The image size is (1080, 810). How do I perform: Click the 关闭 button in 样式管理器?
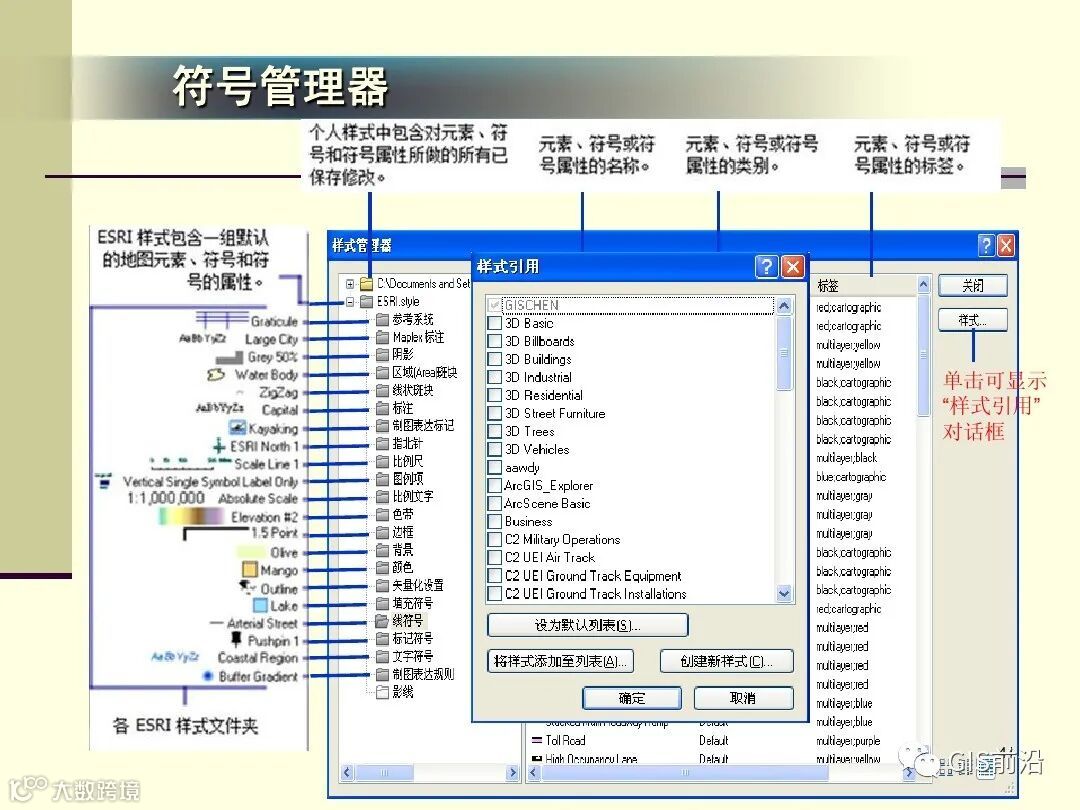point(973,285)
